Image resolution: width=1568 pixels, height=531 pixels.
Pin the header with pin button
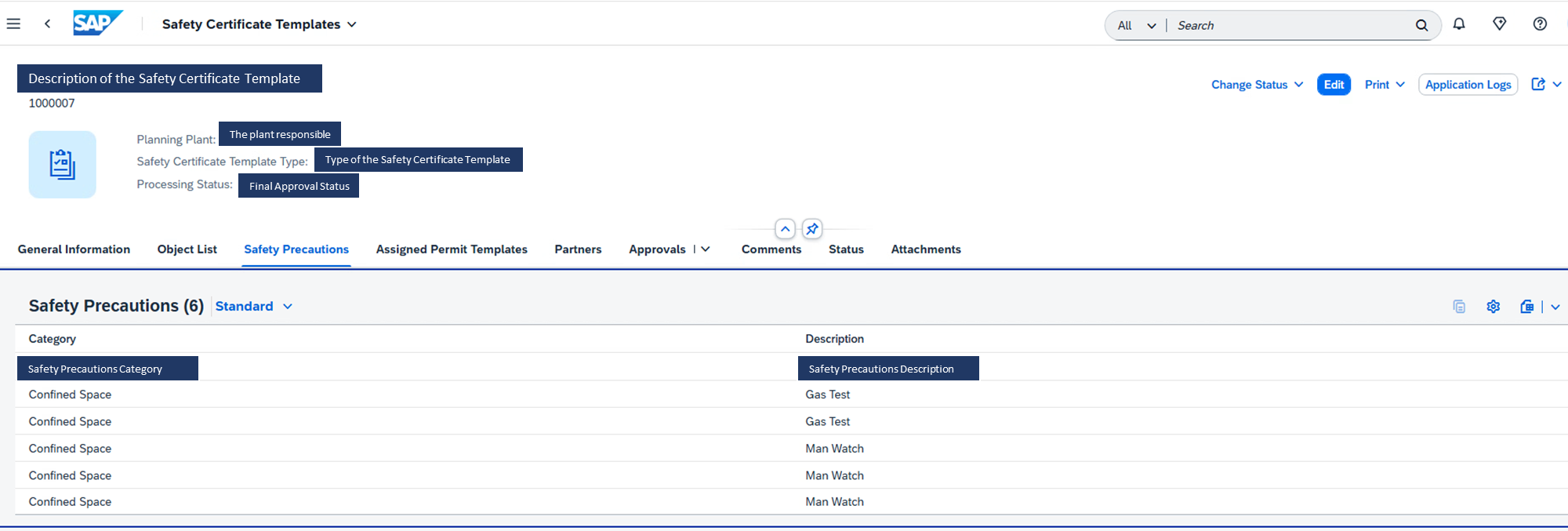tap(811, 229)
